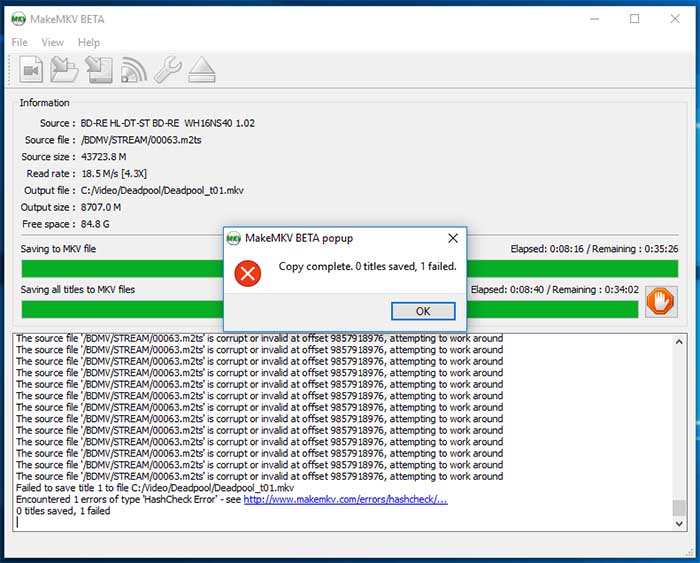Minimize the MakeMKV BETA window

pos(594,19)
